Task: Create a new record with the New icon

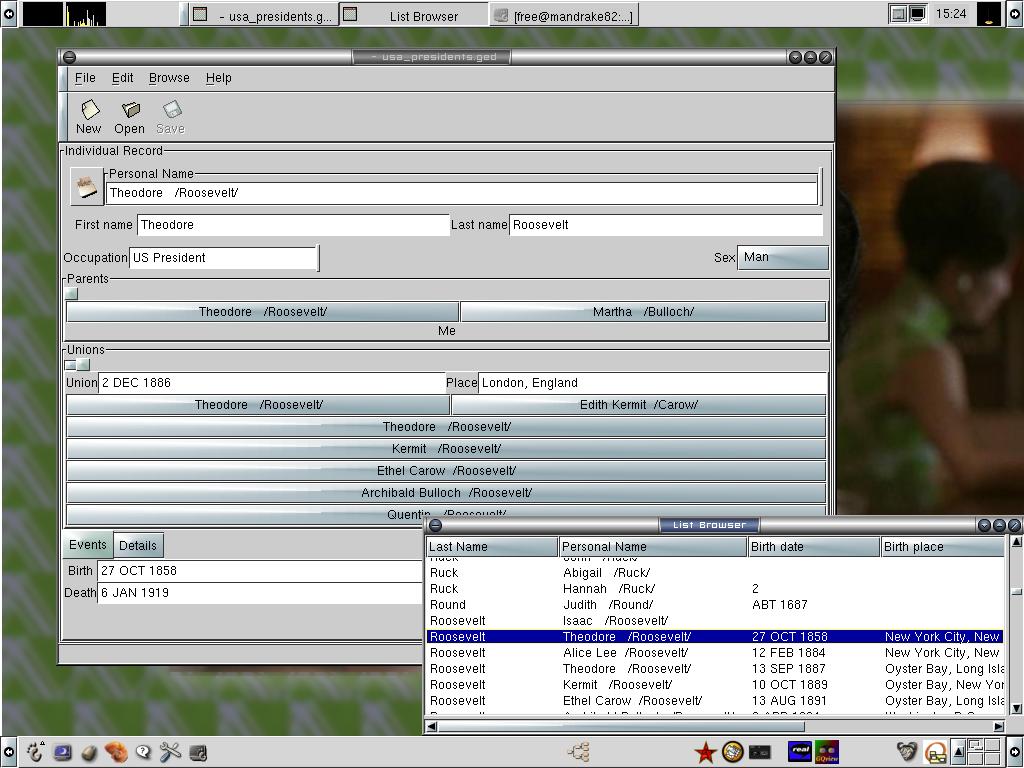Action: click(88, 115)
